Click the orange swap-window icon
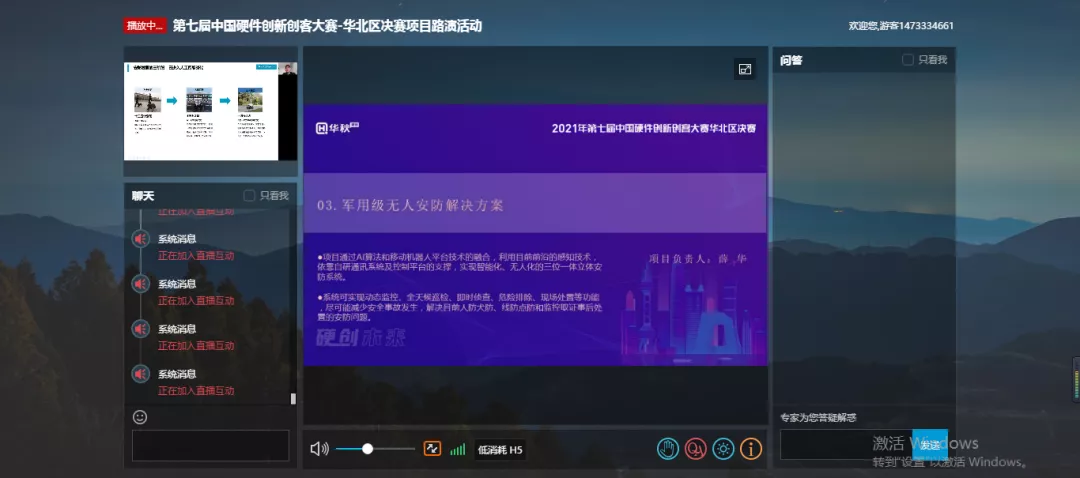The width and height of the screenshot is (1080, 478). coord(432,449)
